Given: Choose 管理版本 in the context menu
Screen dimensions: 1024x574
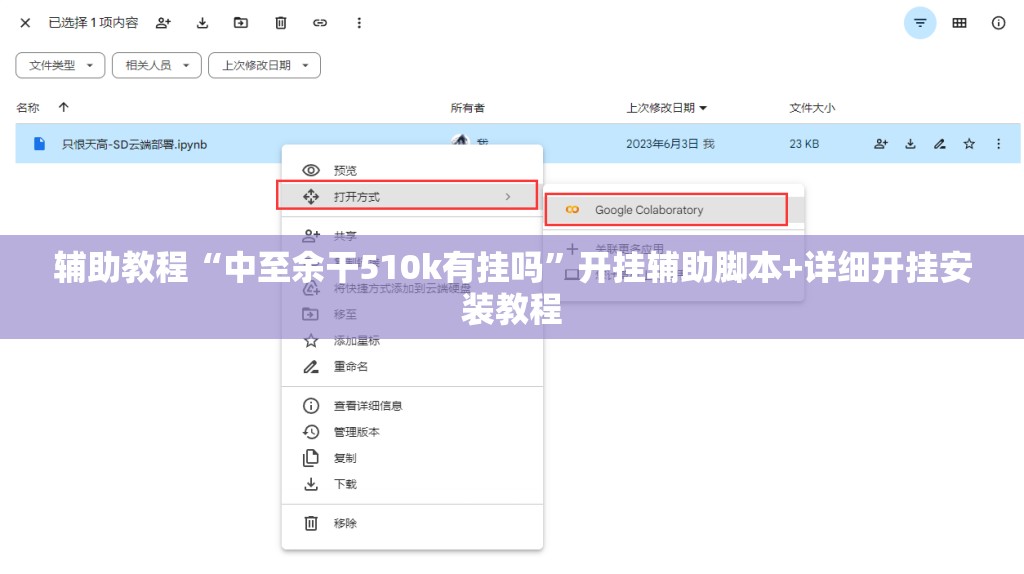Looking at the screenshot, I should [412, 432].
